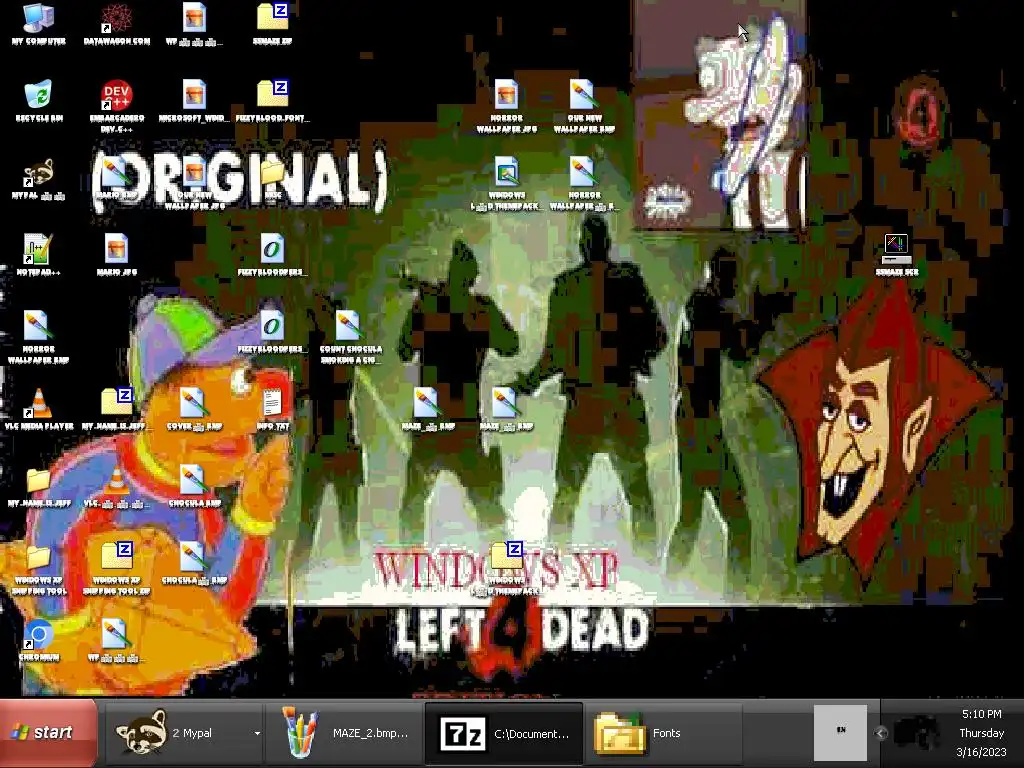The height and width of the screenshot is (768, 1024).
Task: Switch to 7-Zip C:\Document... window
Action: click(504, 733)
